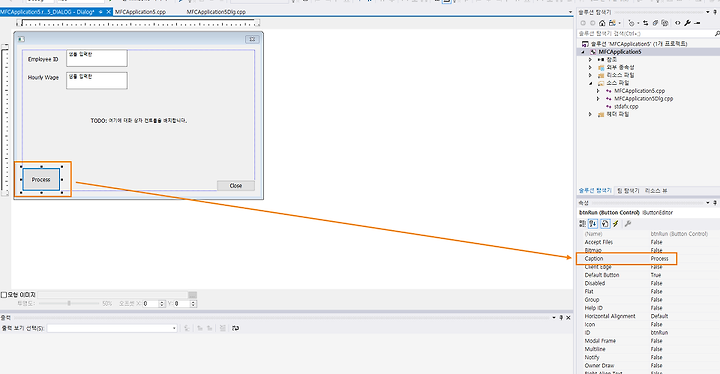The height and width of the screenshot is (374, 720).
Task: Click the Horizontal Alignment value Default
Action: pyautogui.click(x=659, y=316)
